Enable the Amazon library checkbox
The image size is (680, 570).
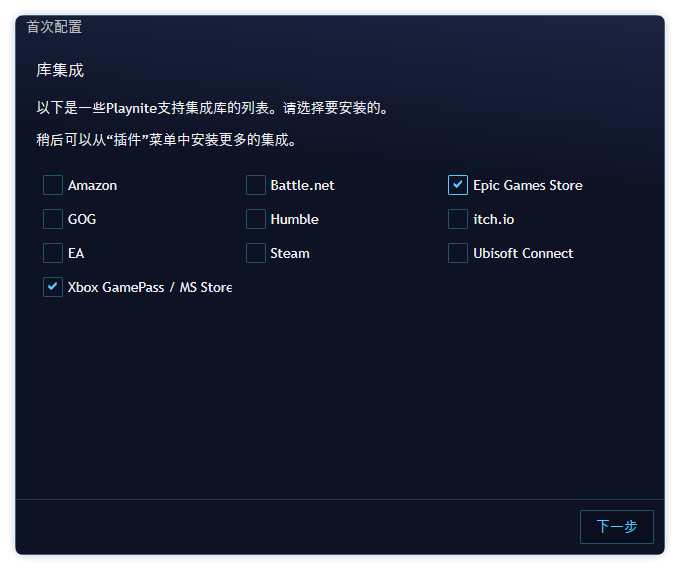52,185
